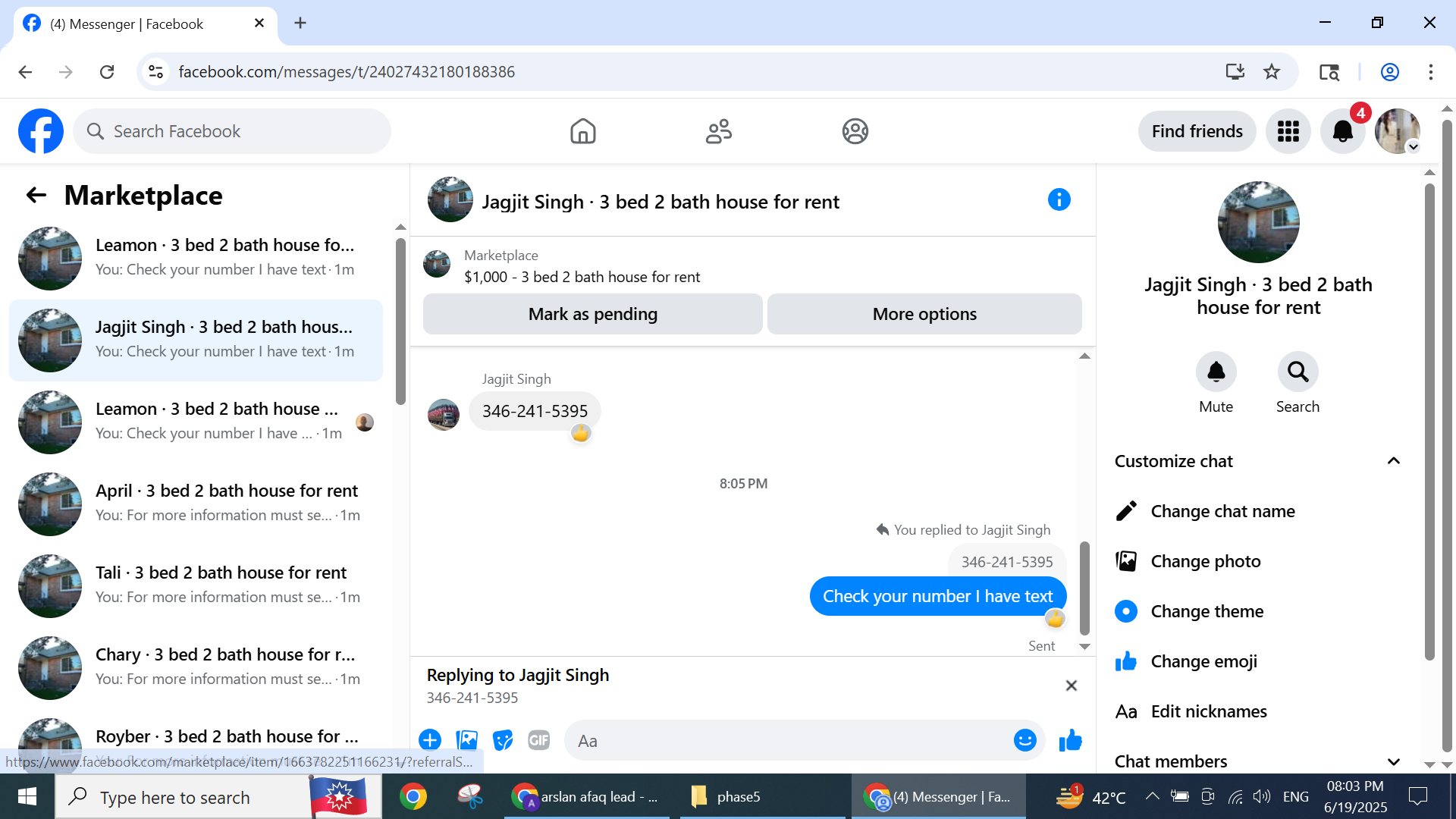Click the plus icon for more actions
The height and width of the screenshot is (819, 1456).
[x=430, y=740]
